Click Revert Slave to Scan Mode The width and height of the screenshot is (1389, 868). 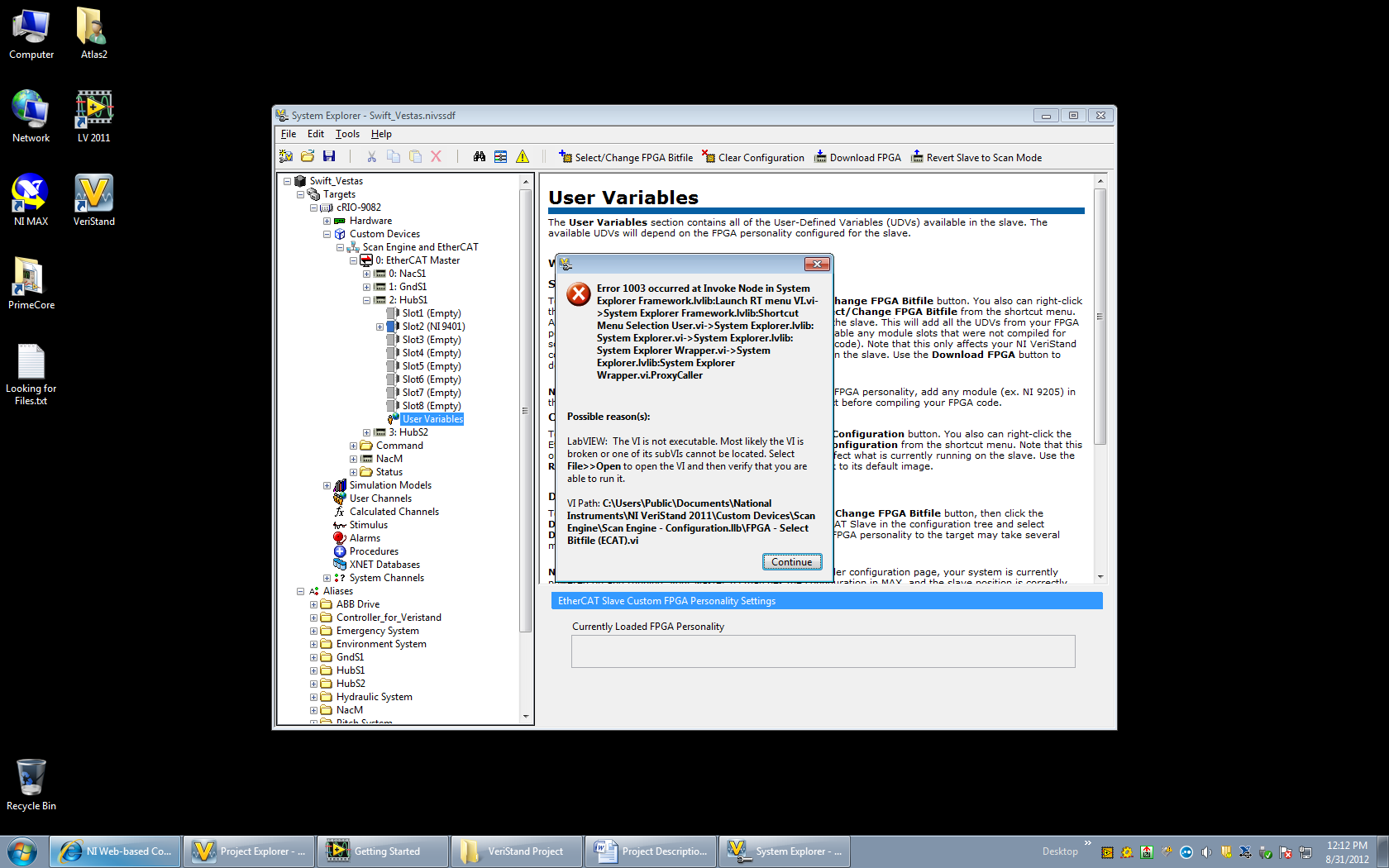(x=976, y=157)
